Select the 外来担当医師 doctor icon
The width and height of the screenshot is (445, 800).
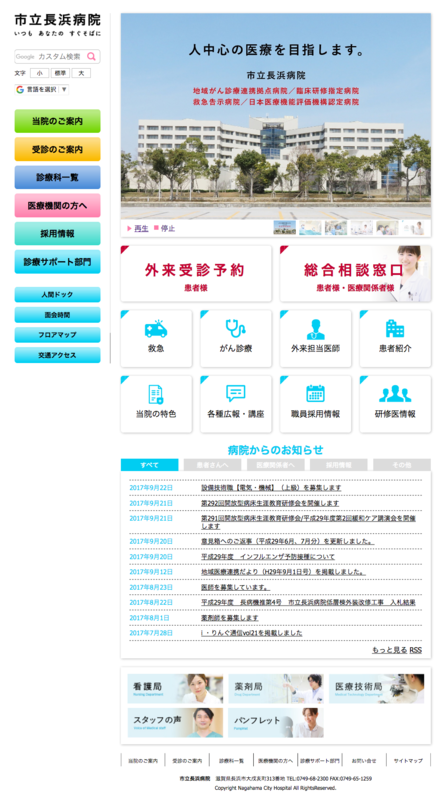click(315, 330)
